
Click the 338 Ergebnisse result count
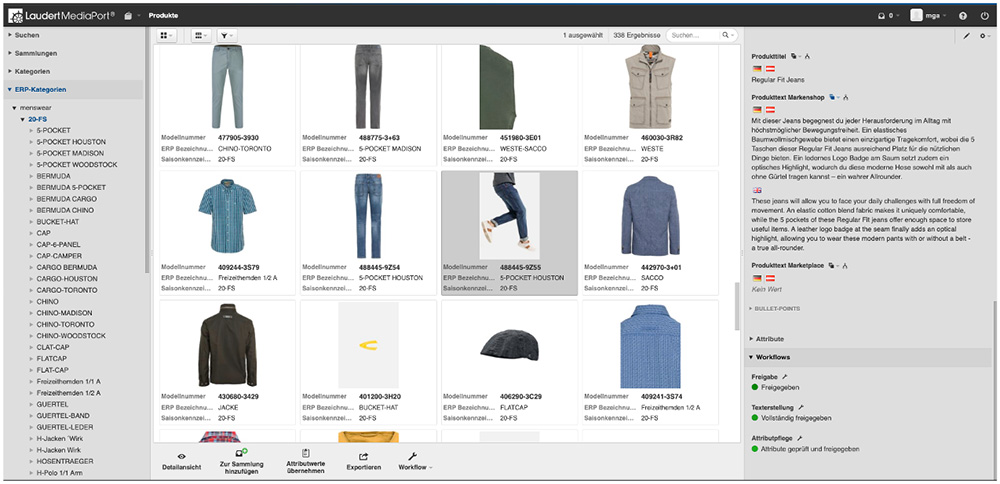click(x=636, y=36)
